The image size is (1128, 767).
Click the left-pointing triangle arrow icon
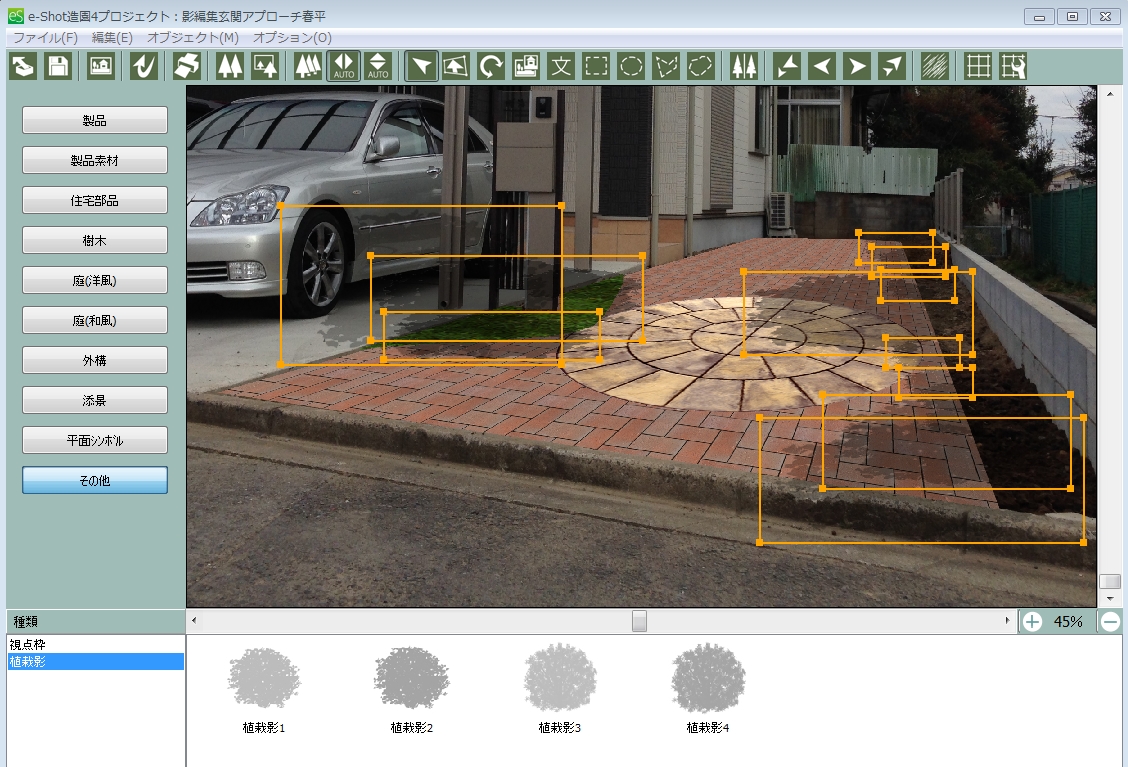822,66
